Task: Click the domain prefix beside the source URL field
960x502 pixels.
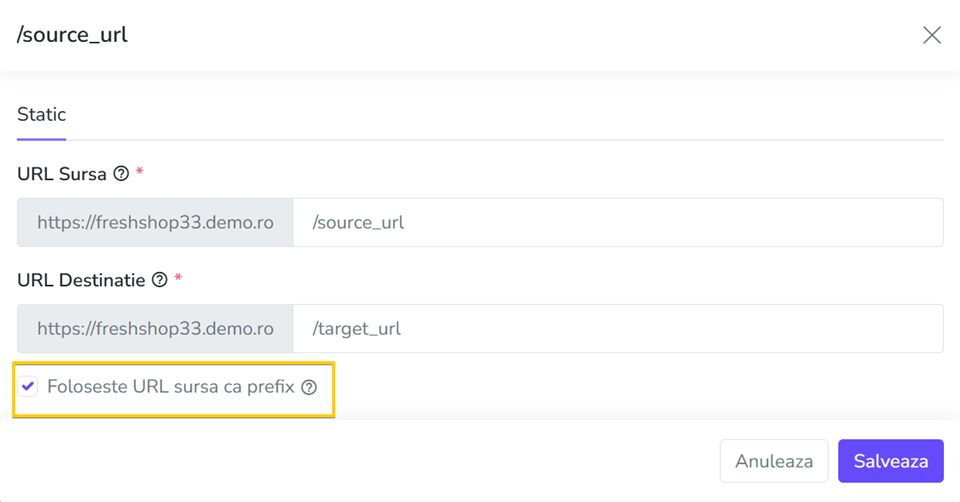Action: pyautogui.click(x=155, y=222)
